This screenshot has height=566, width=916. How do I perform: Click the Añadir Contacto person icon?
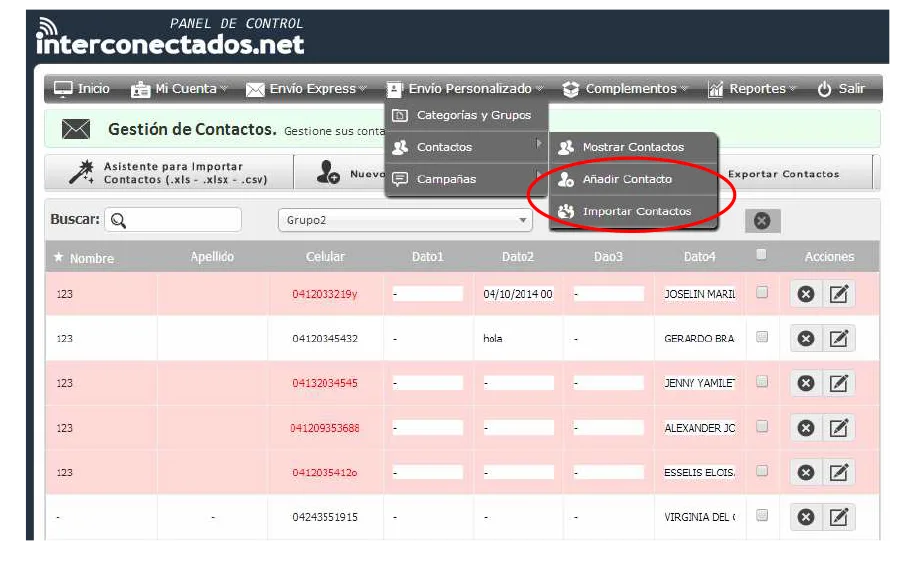565,179
